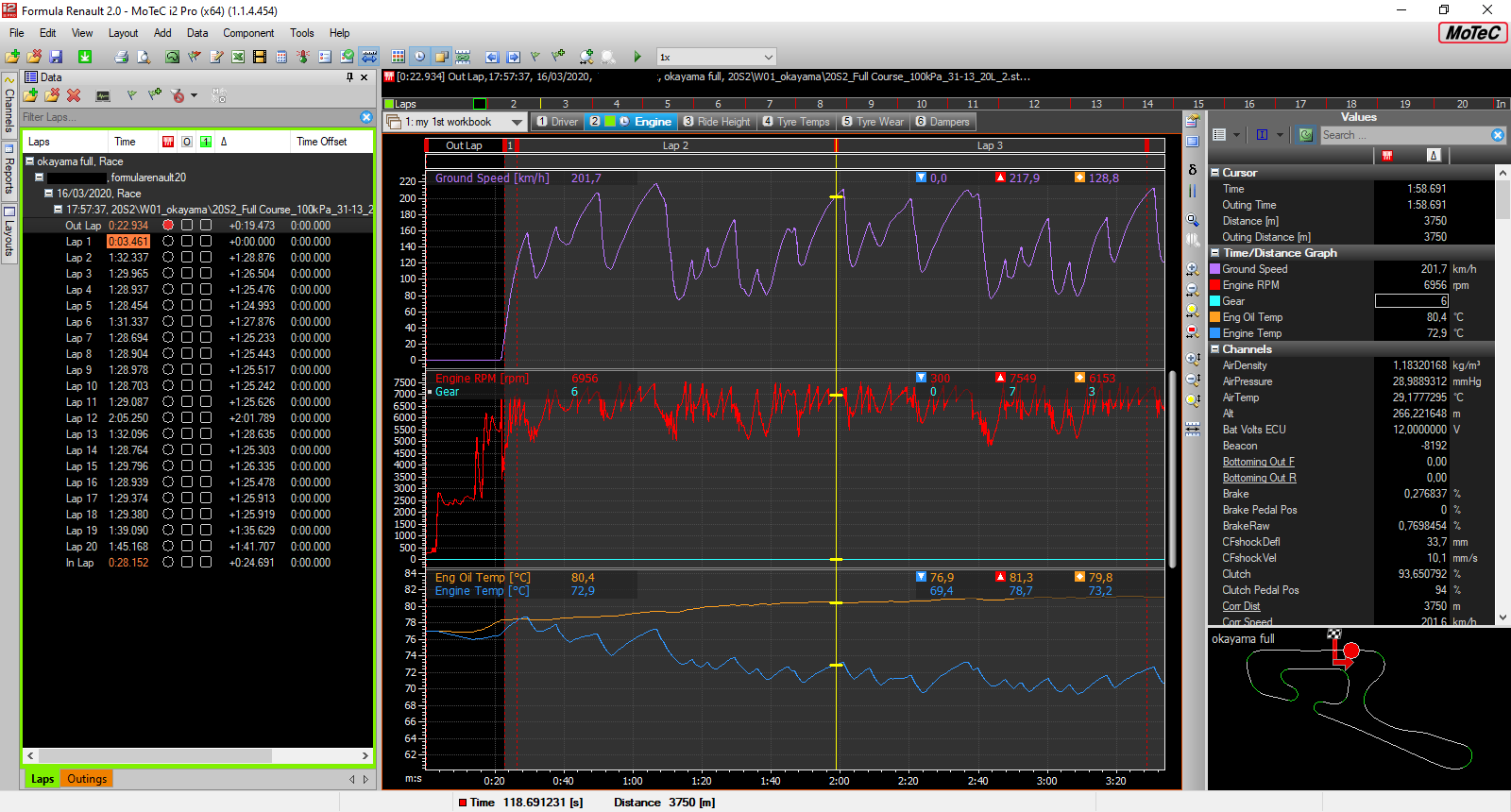
Task: Click the Engine RPM red color swatch
Action: (x=1215, y=285)
